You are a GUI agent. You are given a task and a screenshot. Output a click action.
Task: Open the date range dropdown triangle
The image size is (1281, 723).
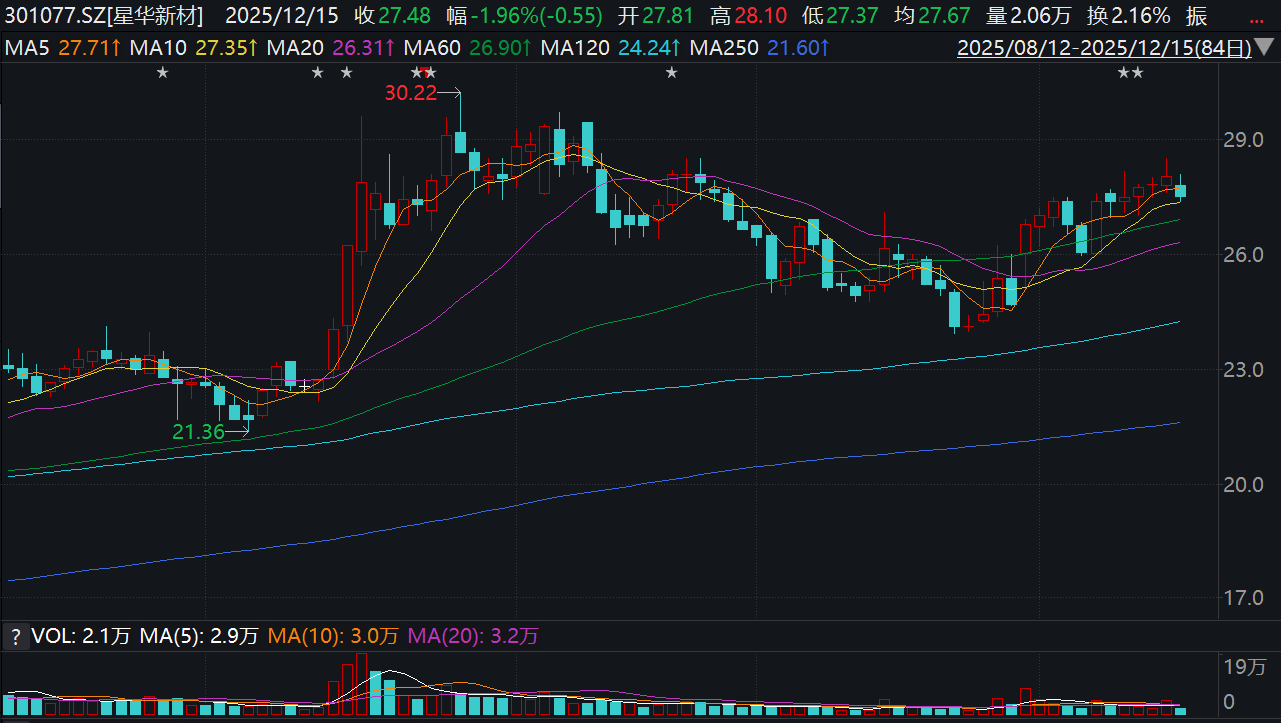tap(1265, 48)
